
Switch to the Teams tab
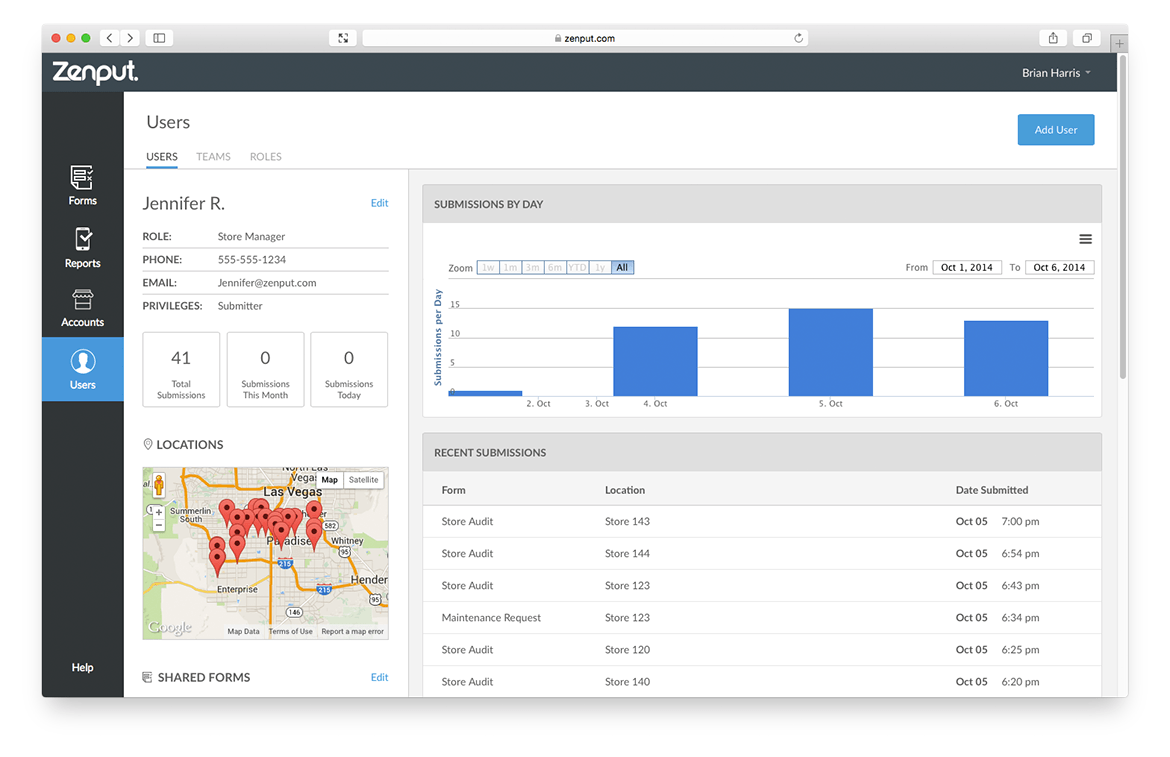(213, 157)
